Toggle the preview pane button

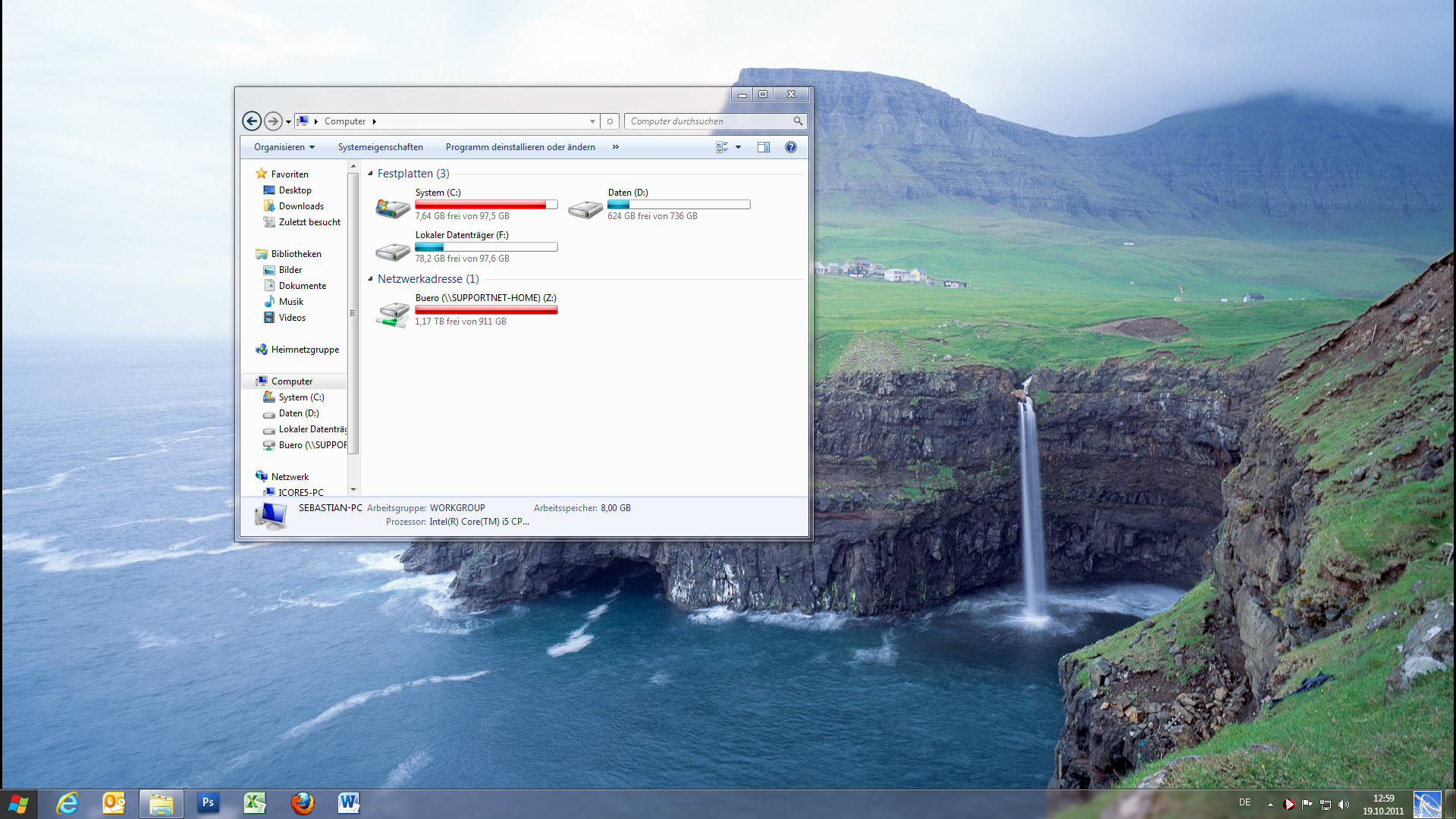(763, 147)
